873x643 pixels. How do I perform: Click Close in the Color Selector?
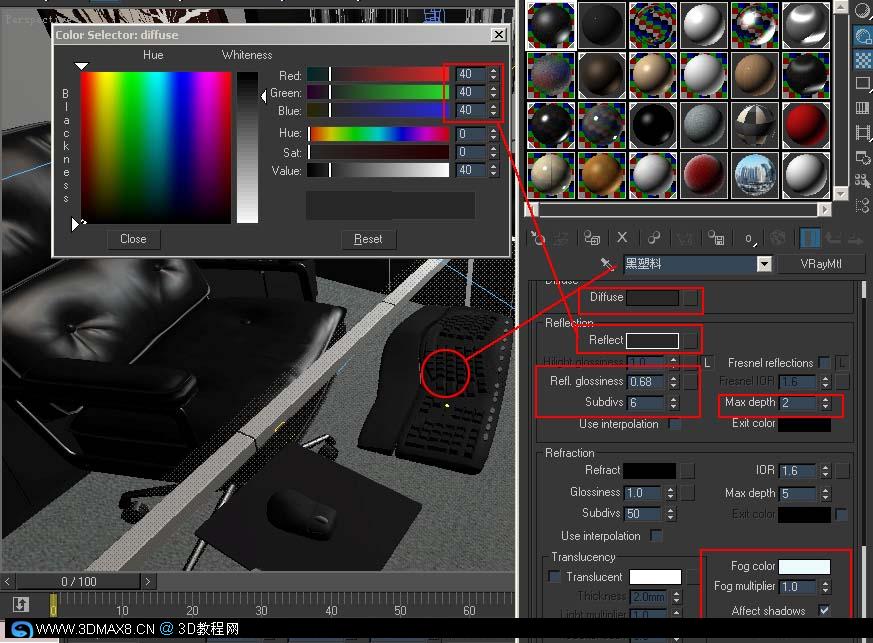[x=134, y=239]
